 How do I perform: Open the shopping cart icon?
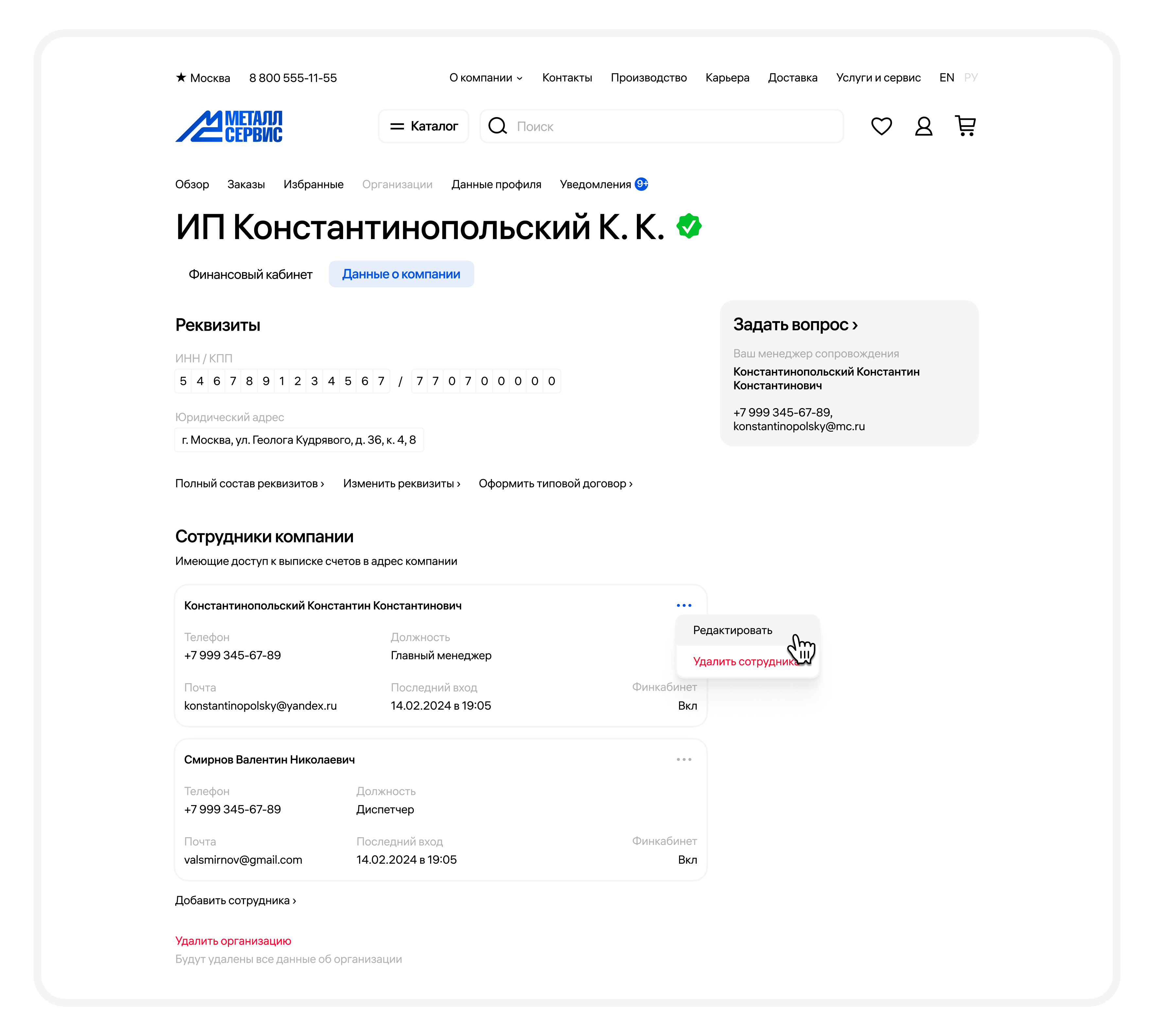[965, 126]
